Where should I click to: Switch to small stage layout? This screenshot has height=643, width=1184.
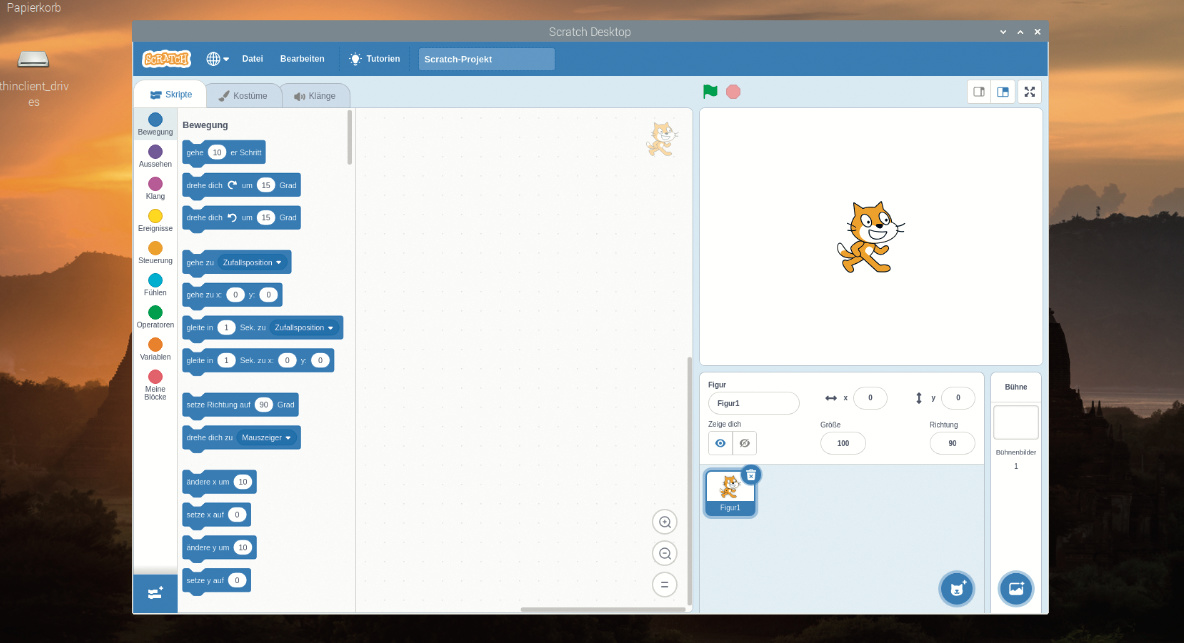click(x=979, y=92)
